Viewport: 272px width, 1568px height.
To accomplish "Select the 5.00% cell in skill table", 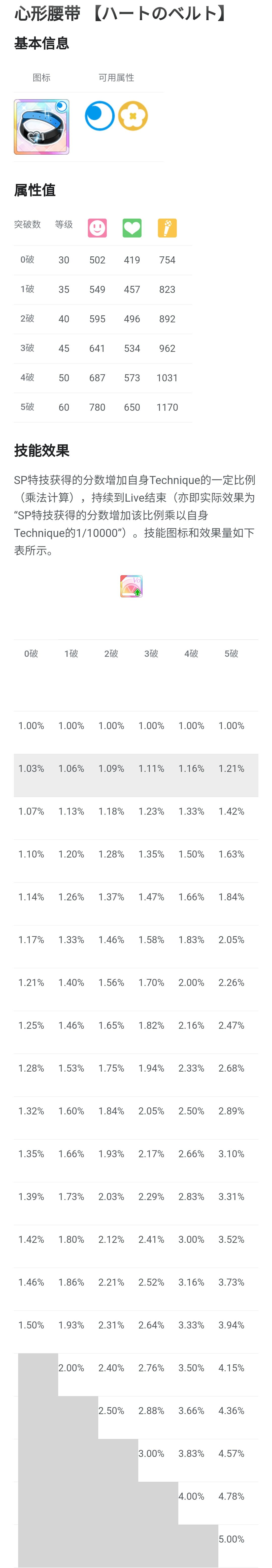I will (x=231, y=1539).
